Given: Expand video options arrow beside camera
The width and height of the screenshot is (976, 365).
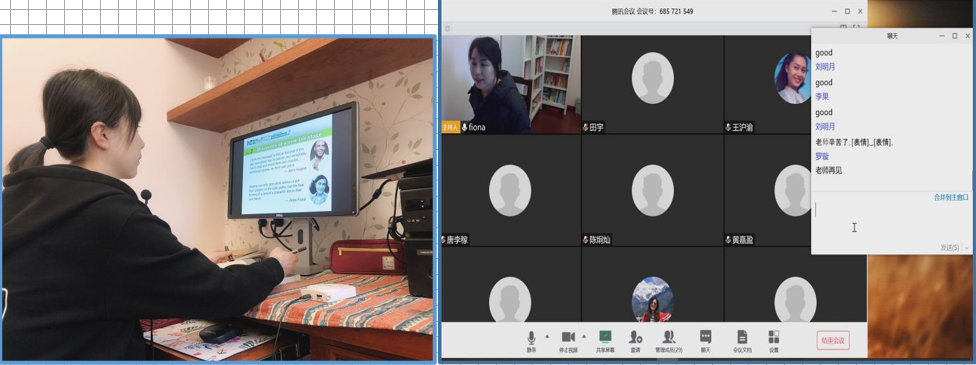Looking at the screenshot, I should [x=584, y=336].
